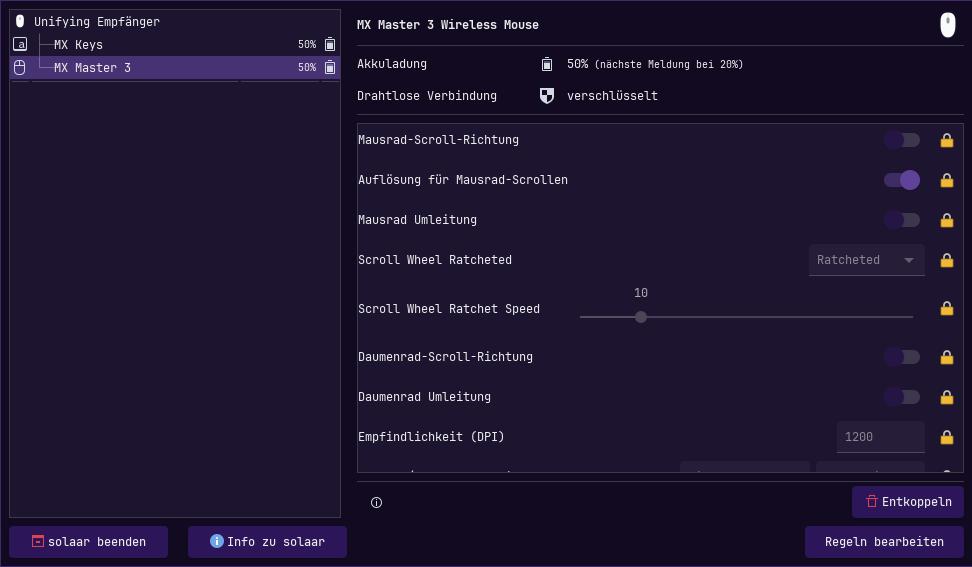Screen dimensions: 972x567
Task: Open the Ratcheted dropdown
Action: click(867, 260)
